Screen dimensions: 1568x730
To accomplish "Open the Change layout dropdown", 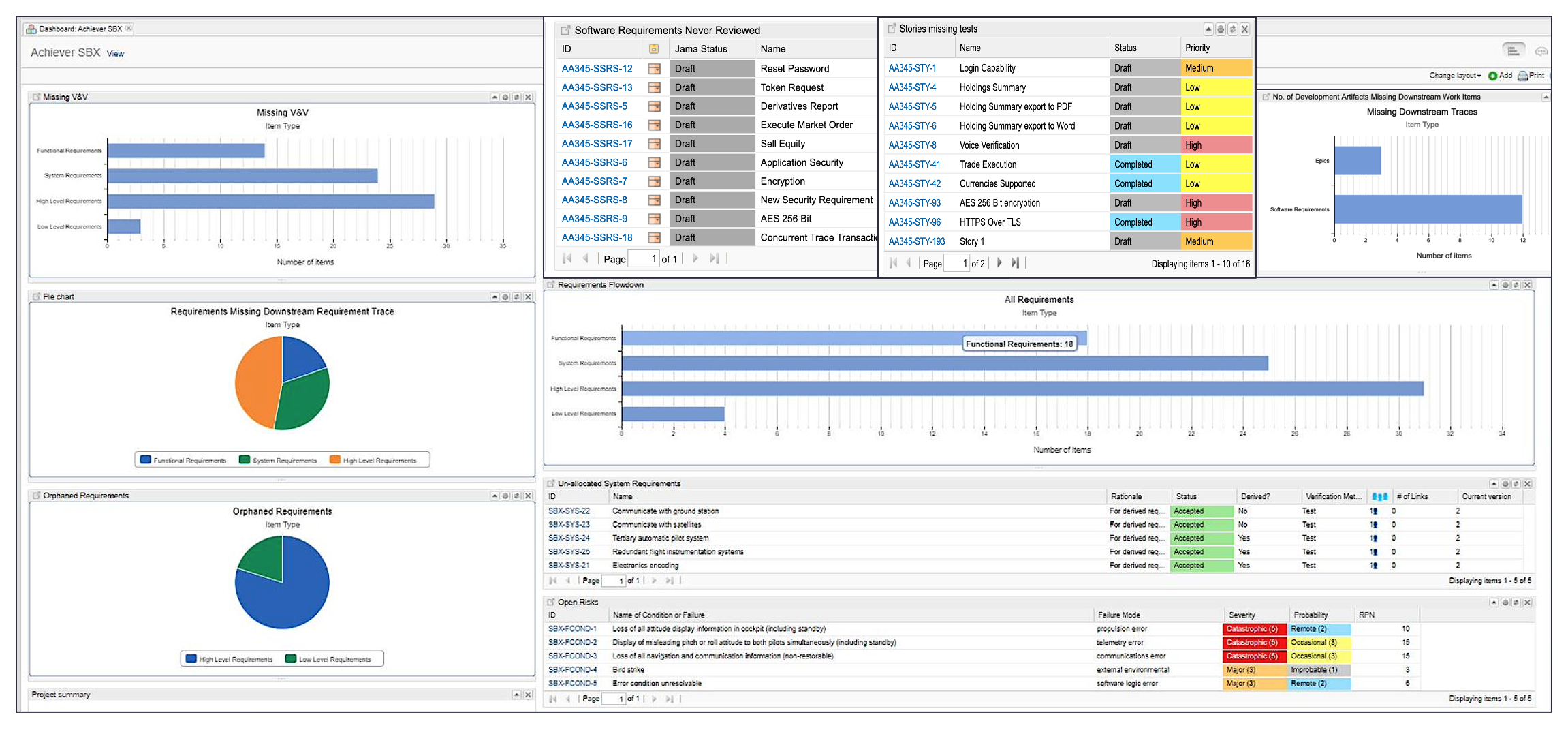I will click(x=1455, y=76).
